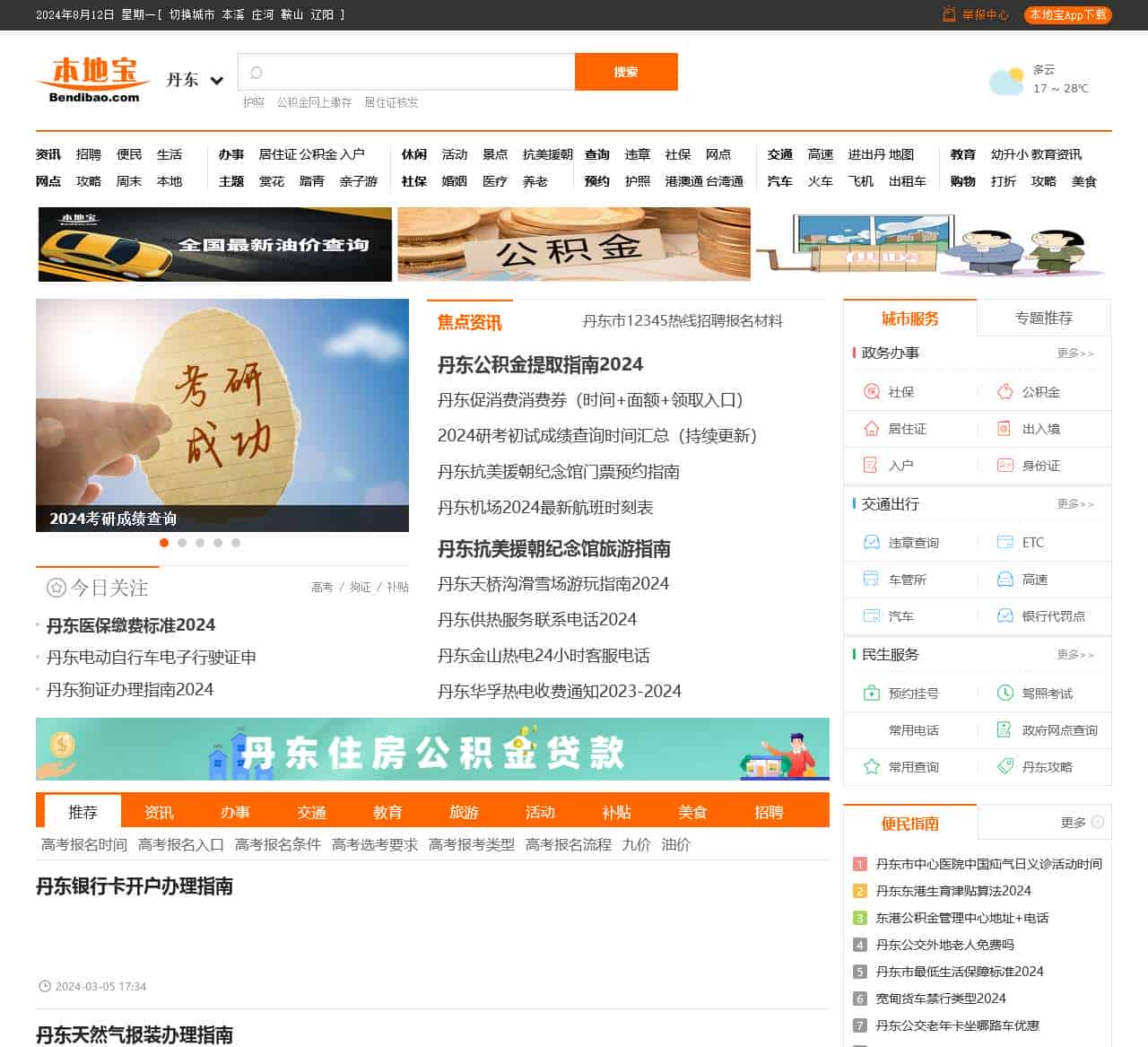Click the ETC service icon
The width and height of the screenshot is (1148, 1047).
pos(1004,543)
